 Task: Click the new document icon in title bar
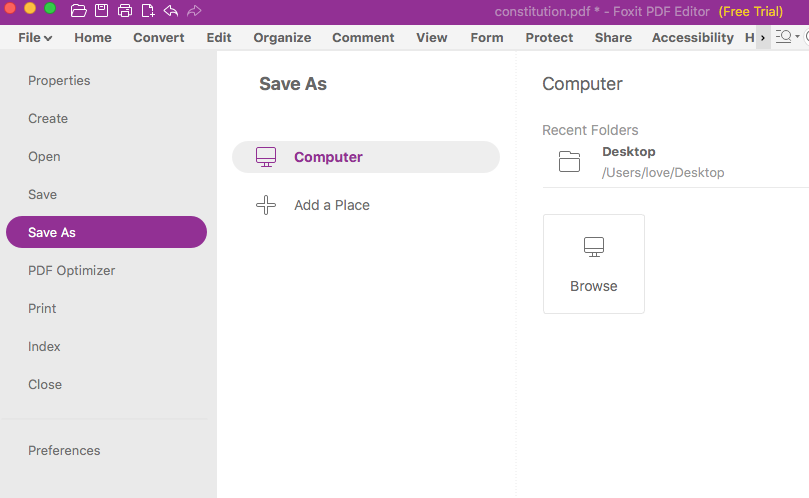click(x=148, y=11)
